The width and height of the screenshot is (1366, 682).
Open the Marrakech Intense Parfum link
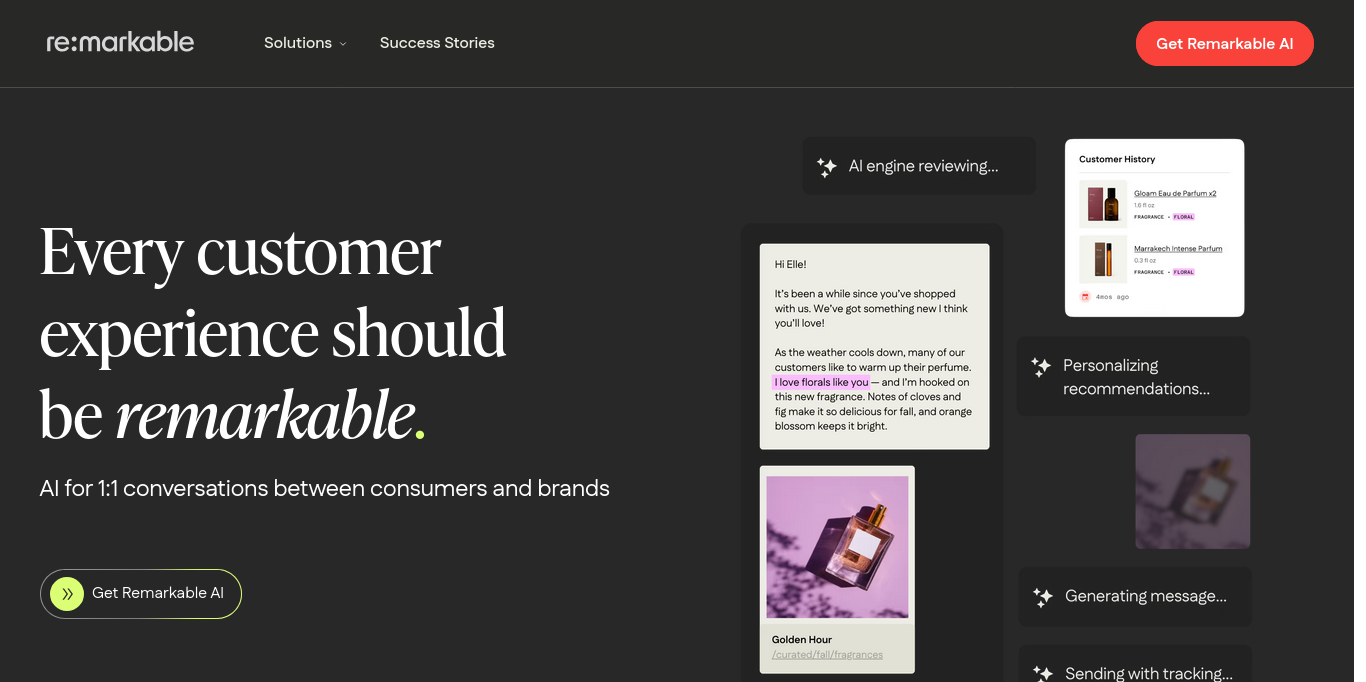[1178, 248]
